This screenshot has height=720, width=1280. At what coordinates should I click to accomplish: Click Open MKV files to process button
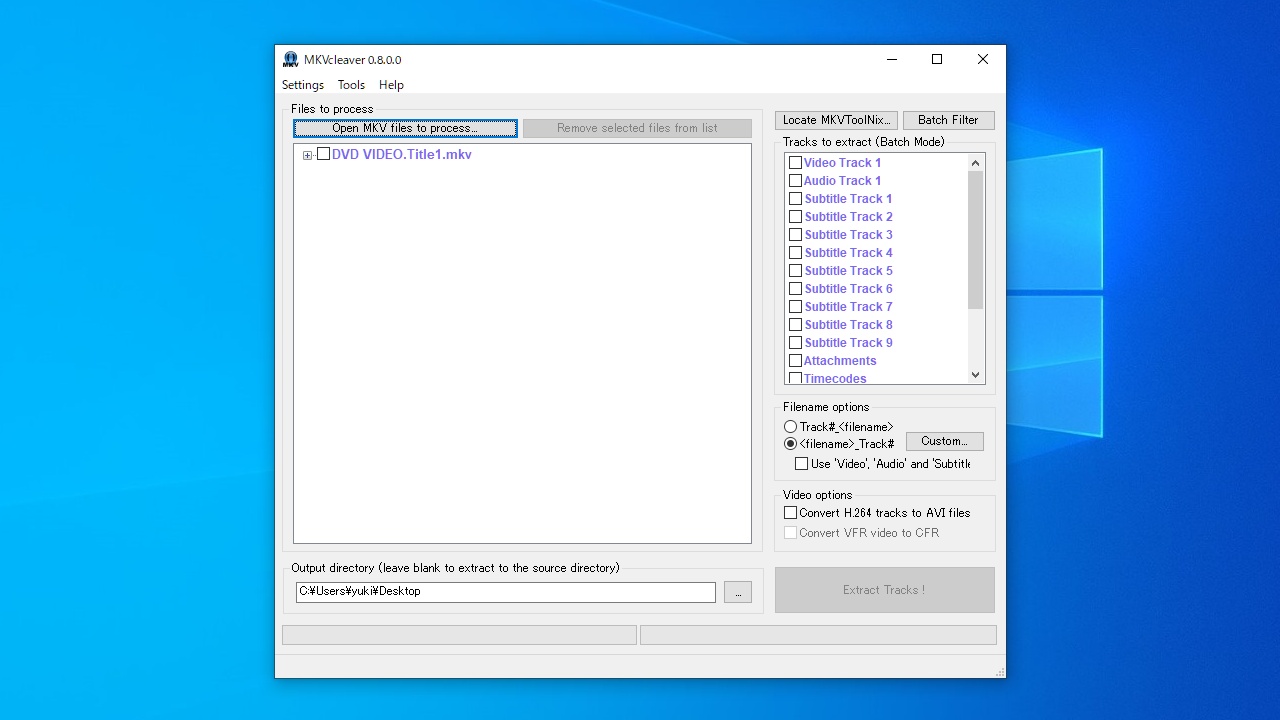[405, 128]
